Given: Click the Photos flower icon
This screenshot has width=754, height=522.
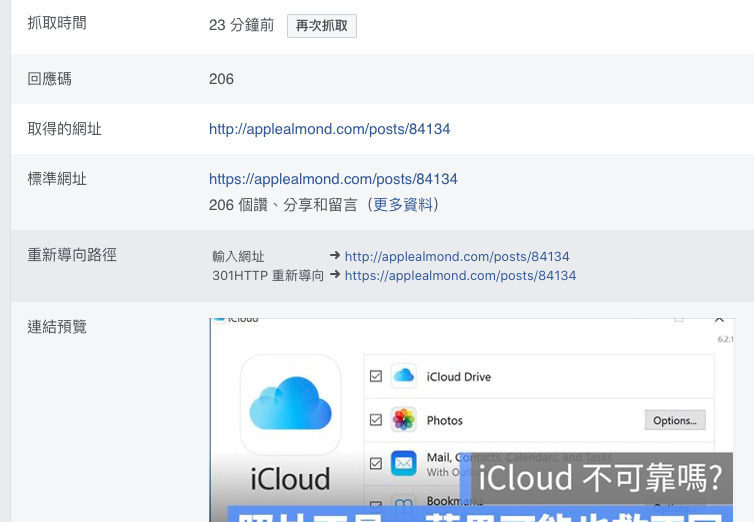Looking at the screenshot, I should pos(403,420).
